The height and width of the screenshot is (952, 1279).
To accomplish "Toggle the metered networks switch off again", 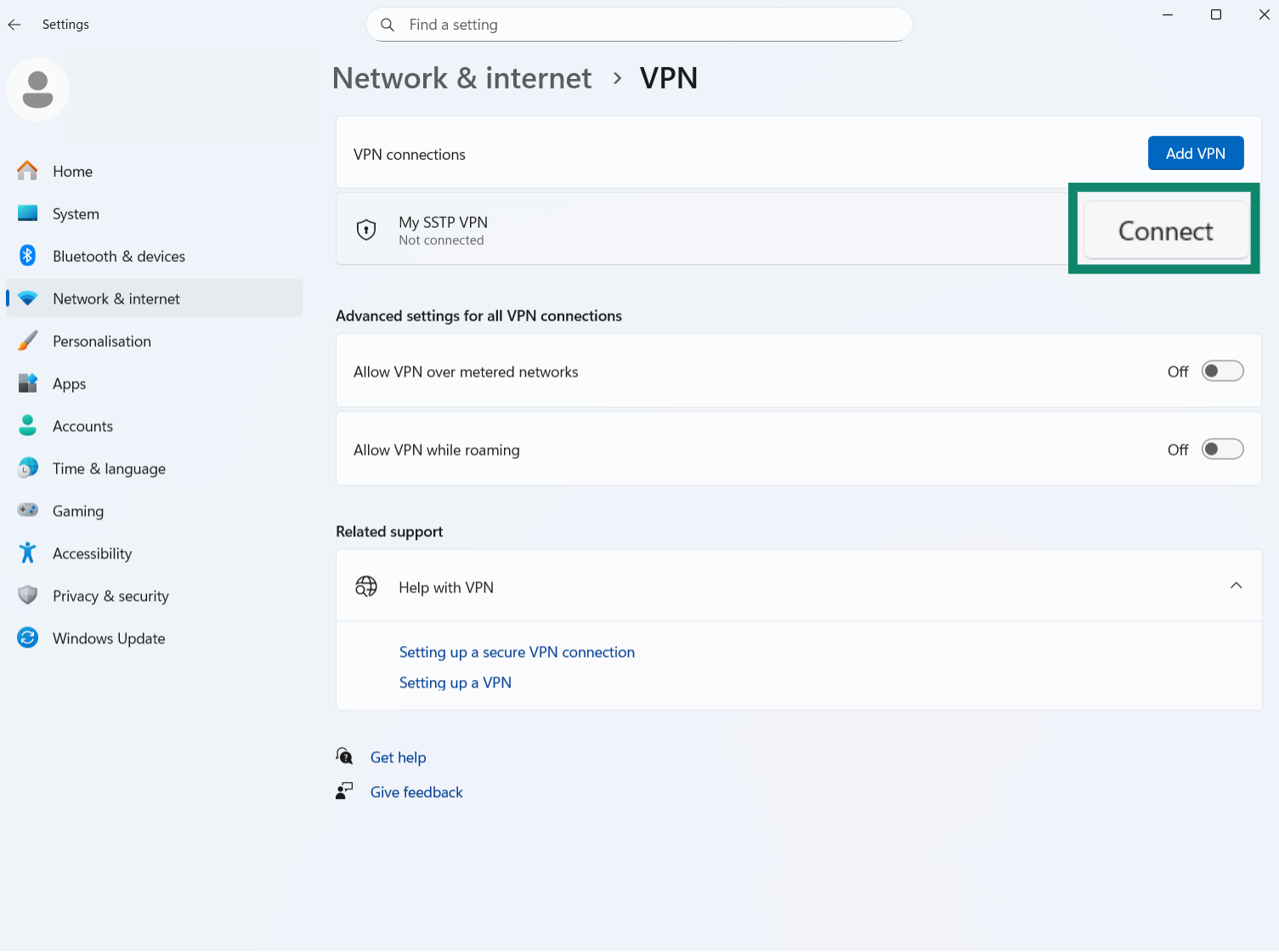I will point(1222,371).
